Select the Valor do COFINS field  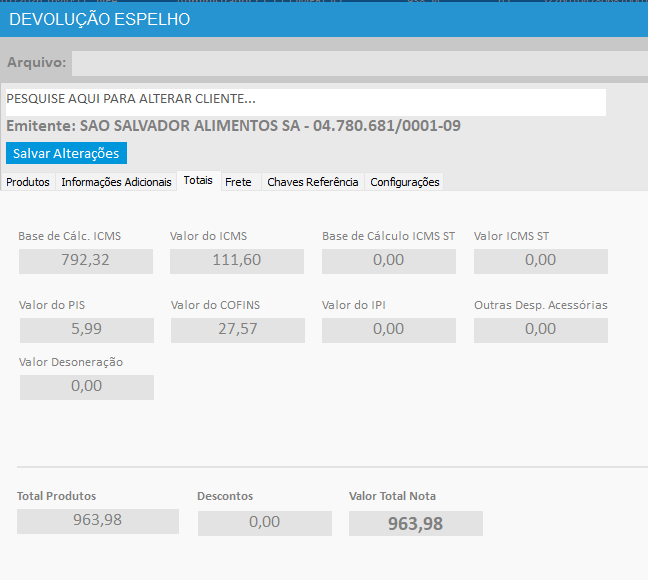click(x=237, y=330)
